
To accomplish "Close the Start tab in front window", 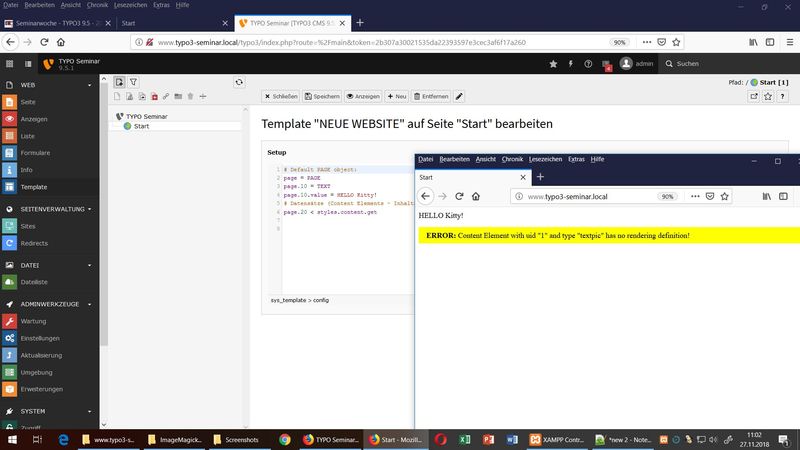I will [x=522, y=178].
